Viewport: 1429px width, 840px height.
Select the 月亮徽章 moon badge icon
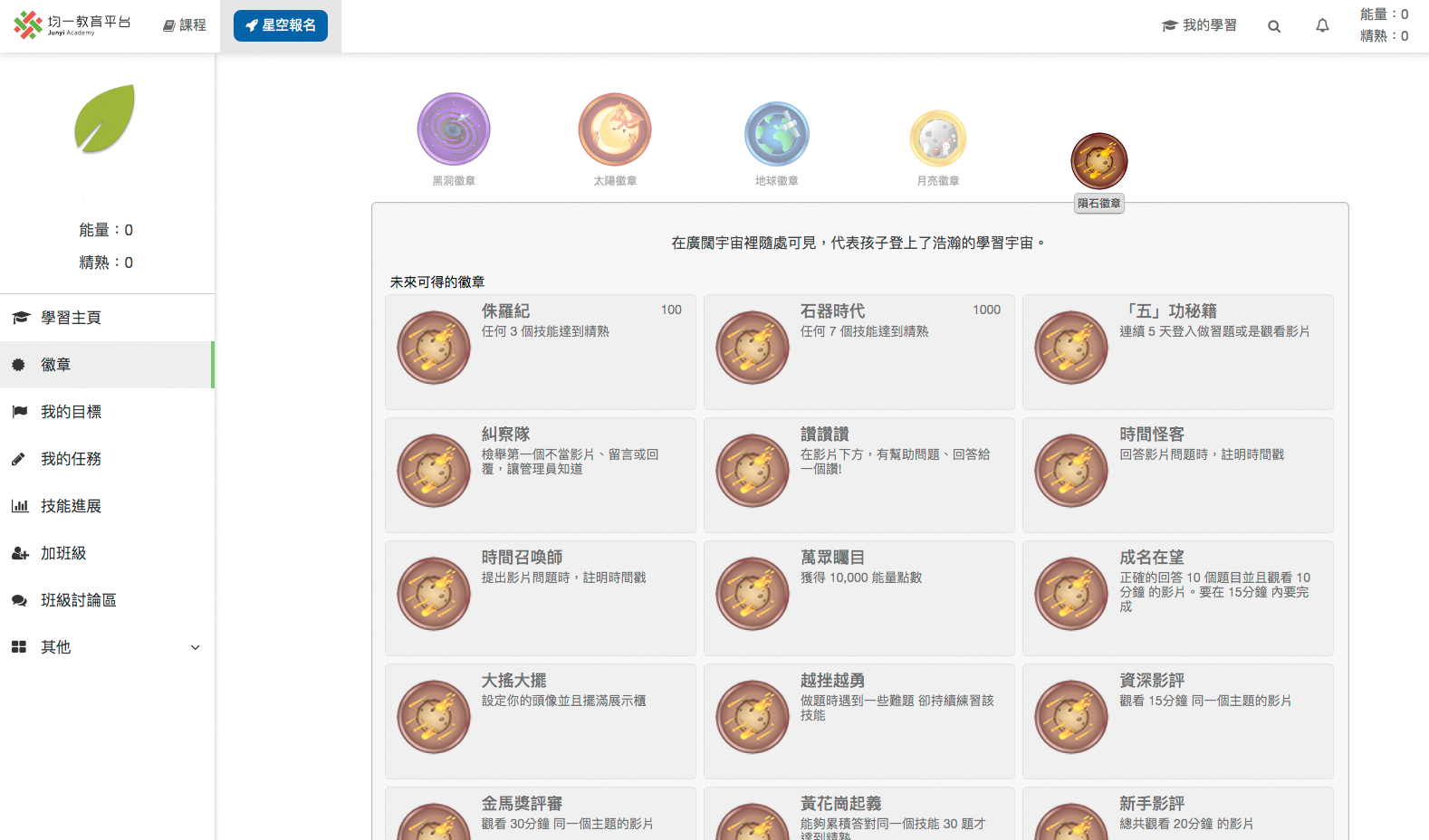[x=938, y=138]
